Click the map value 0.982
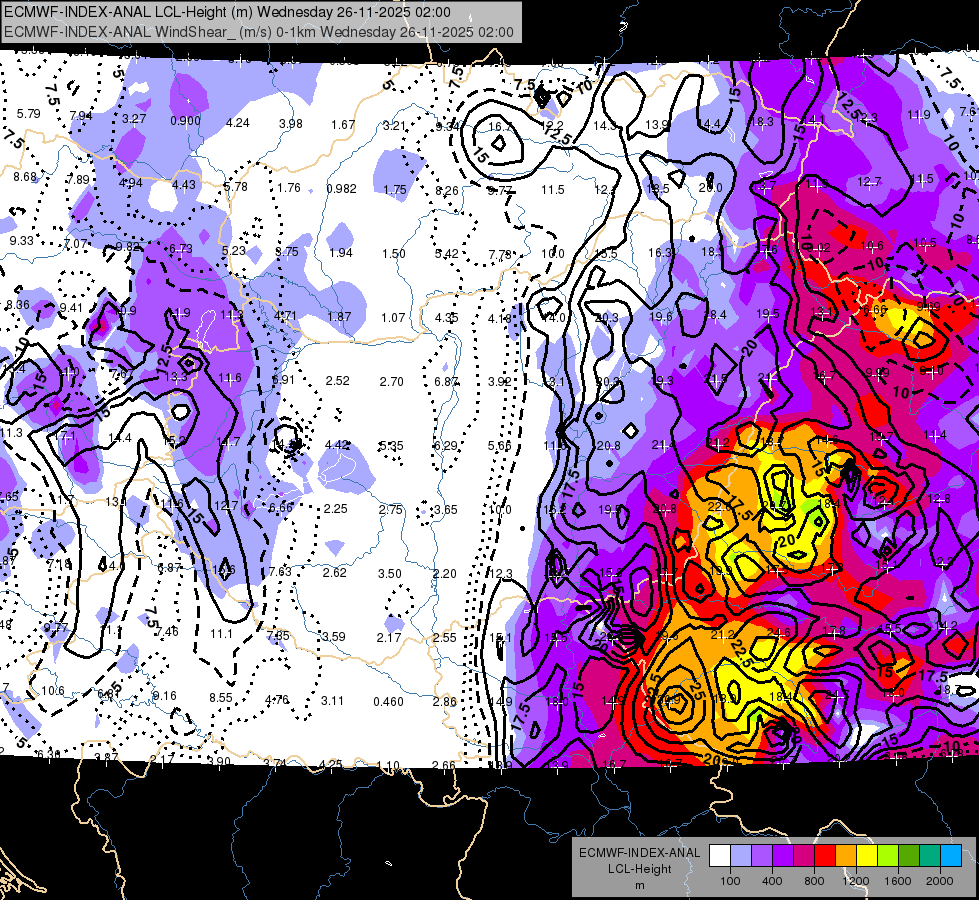The image size is (979, 900). click(x=341, y=189)
